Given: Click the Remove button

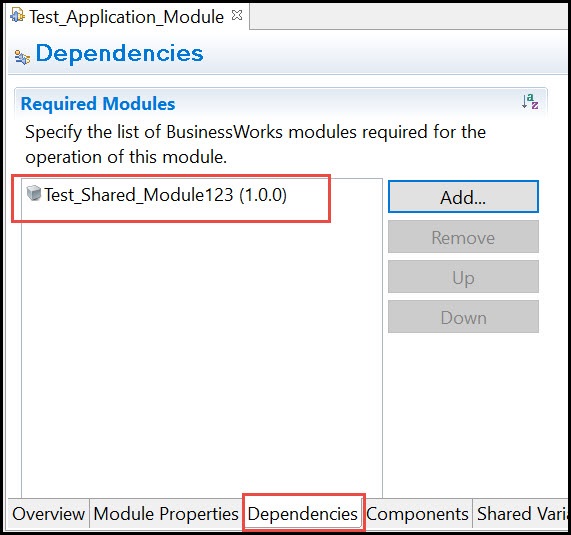Looking at the screenshot, I should tap(463, 237).
